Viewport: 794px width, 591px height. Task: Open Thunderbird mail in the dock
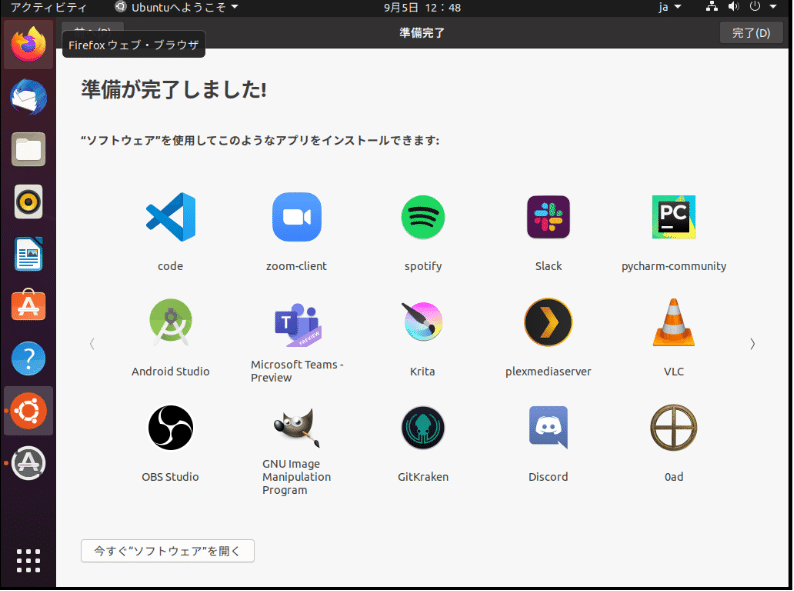(x=28, y=97)
